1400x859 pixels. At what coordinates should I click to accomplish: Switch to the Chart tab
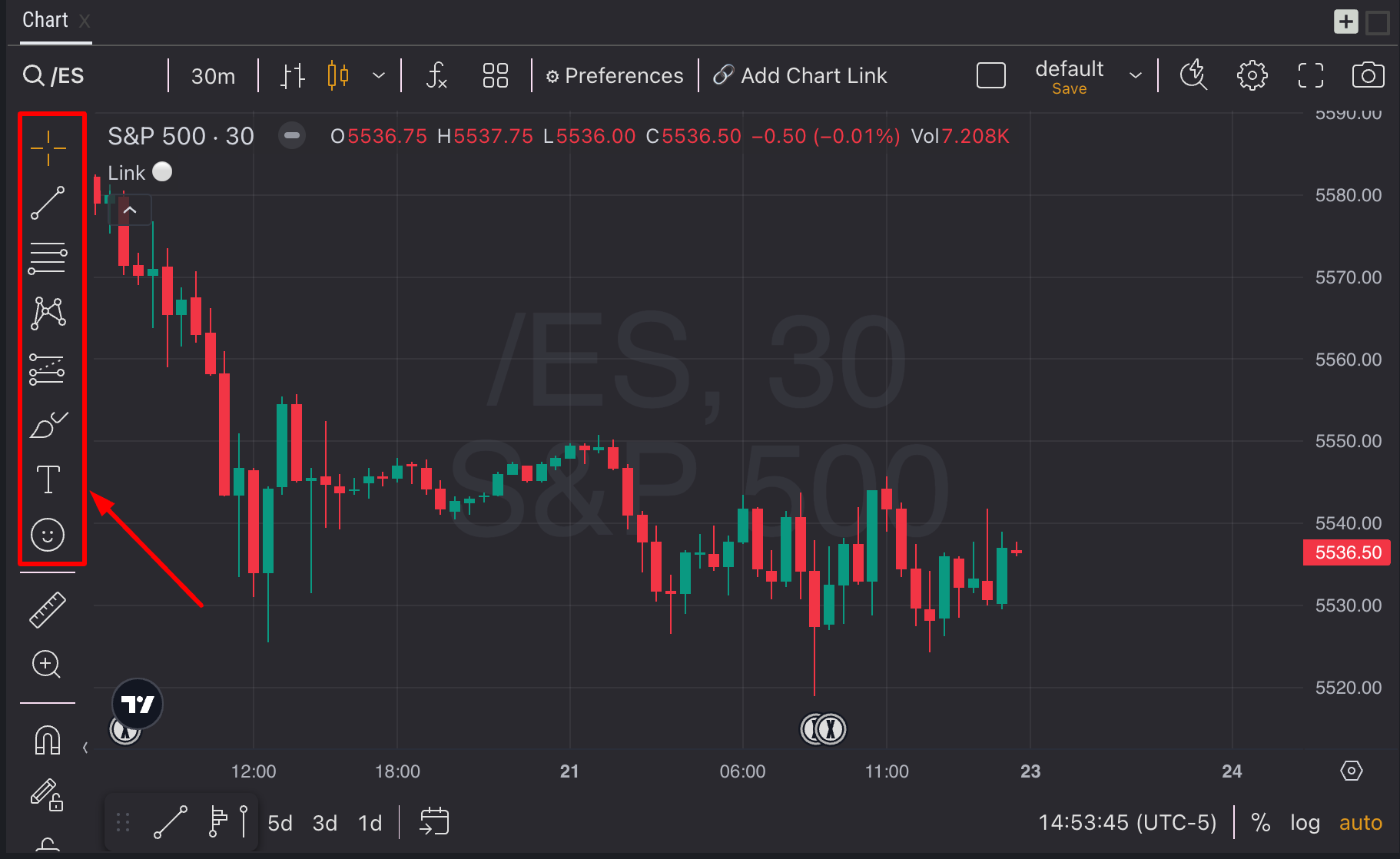tap(45, 20)
